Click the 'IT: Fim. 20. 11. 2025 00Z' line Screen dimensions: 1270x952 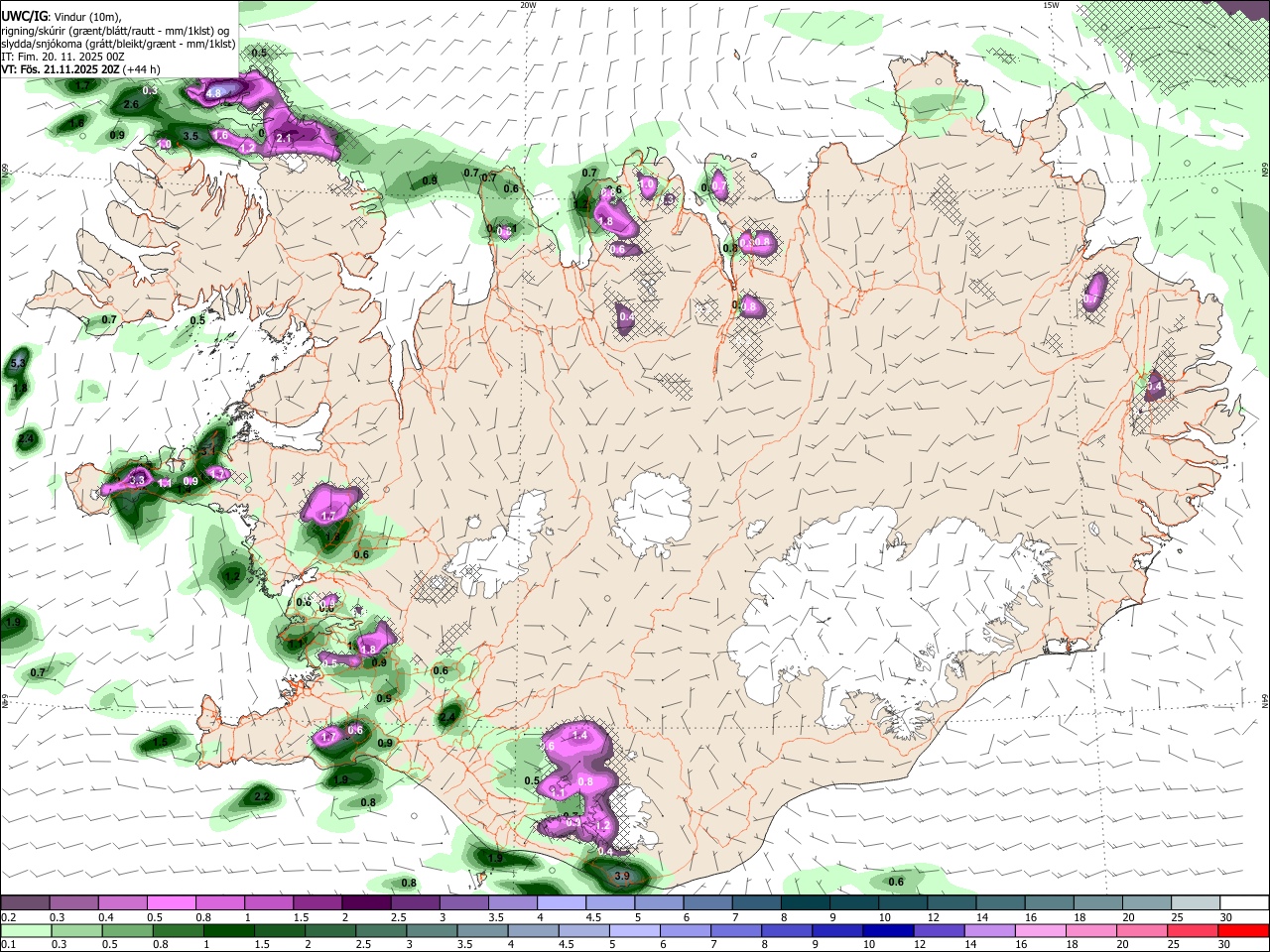point(63,57)
